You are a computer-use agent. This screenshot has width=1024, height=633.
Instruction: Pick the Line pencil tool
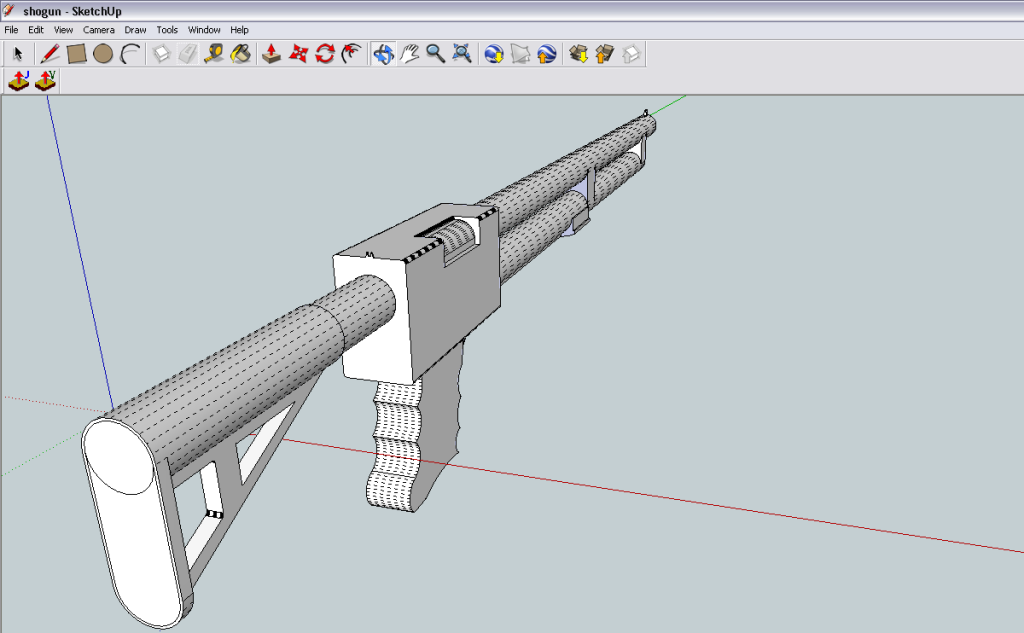point(50,54)
